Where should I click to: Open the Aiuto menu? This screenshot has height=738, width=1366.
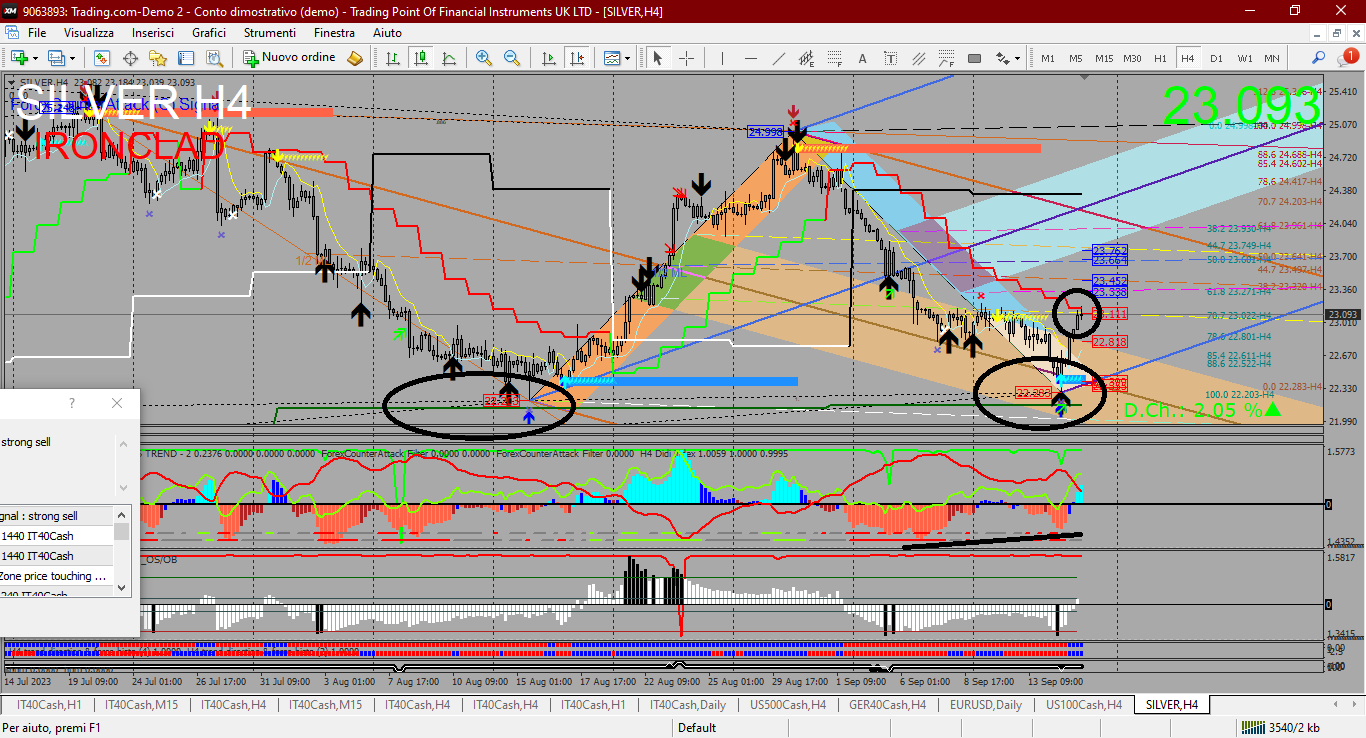[x=387, y=33]
